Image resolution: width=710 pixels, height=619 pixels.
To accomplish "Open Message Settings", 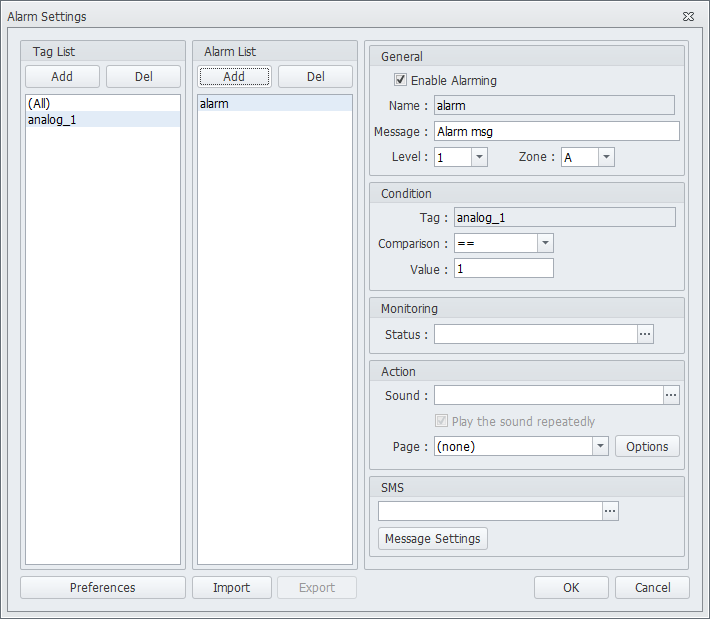I will (x=432, y=538).
